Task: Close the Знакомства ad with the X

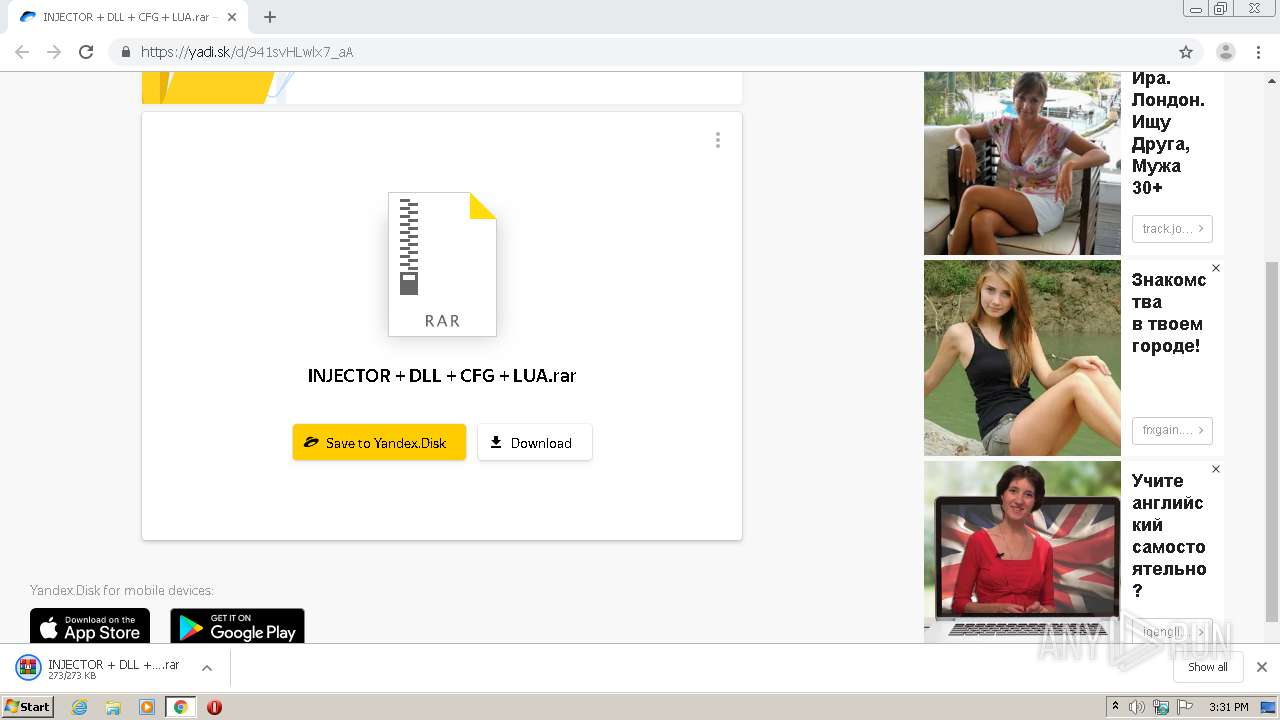Action: (x=1216, y=268)
